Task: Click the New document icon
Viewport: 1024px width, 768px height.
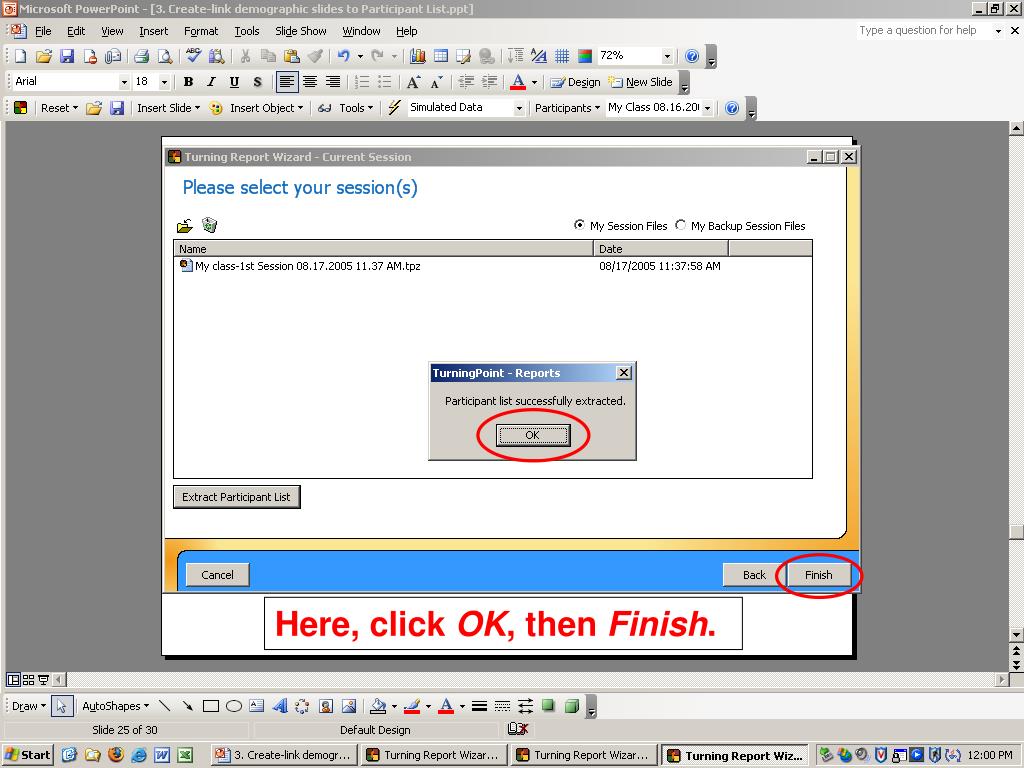Action: point(20,56)
